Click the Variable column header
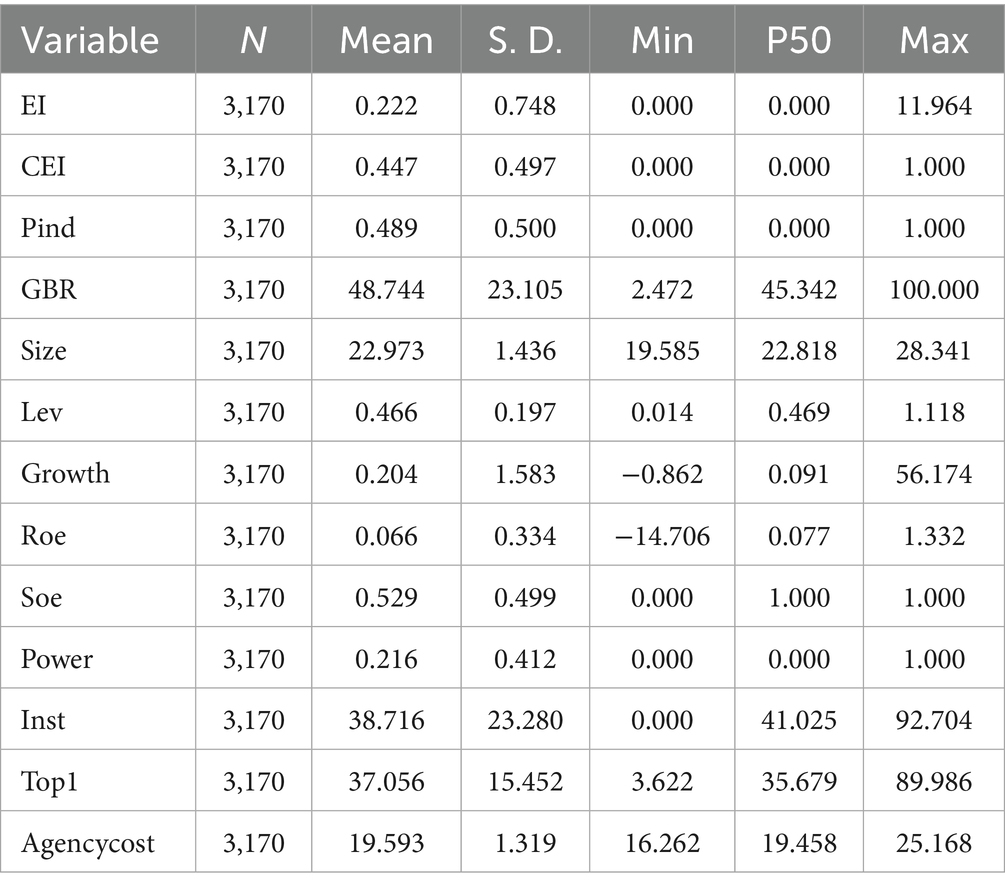Viewport: 1005px width, 890px height. point(90,40)
